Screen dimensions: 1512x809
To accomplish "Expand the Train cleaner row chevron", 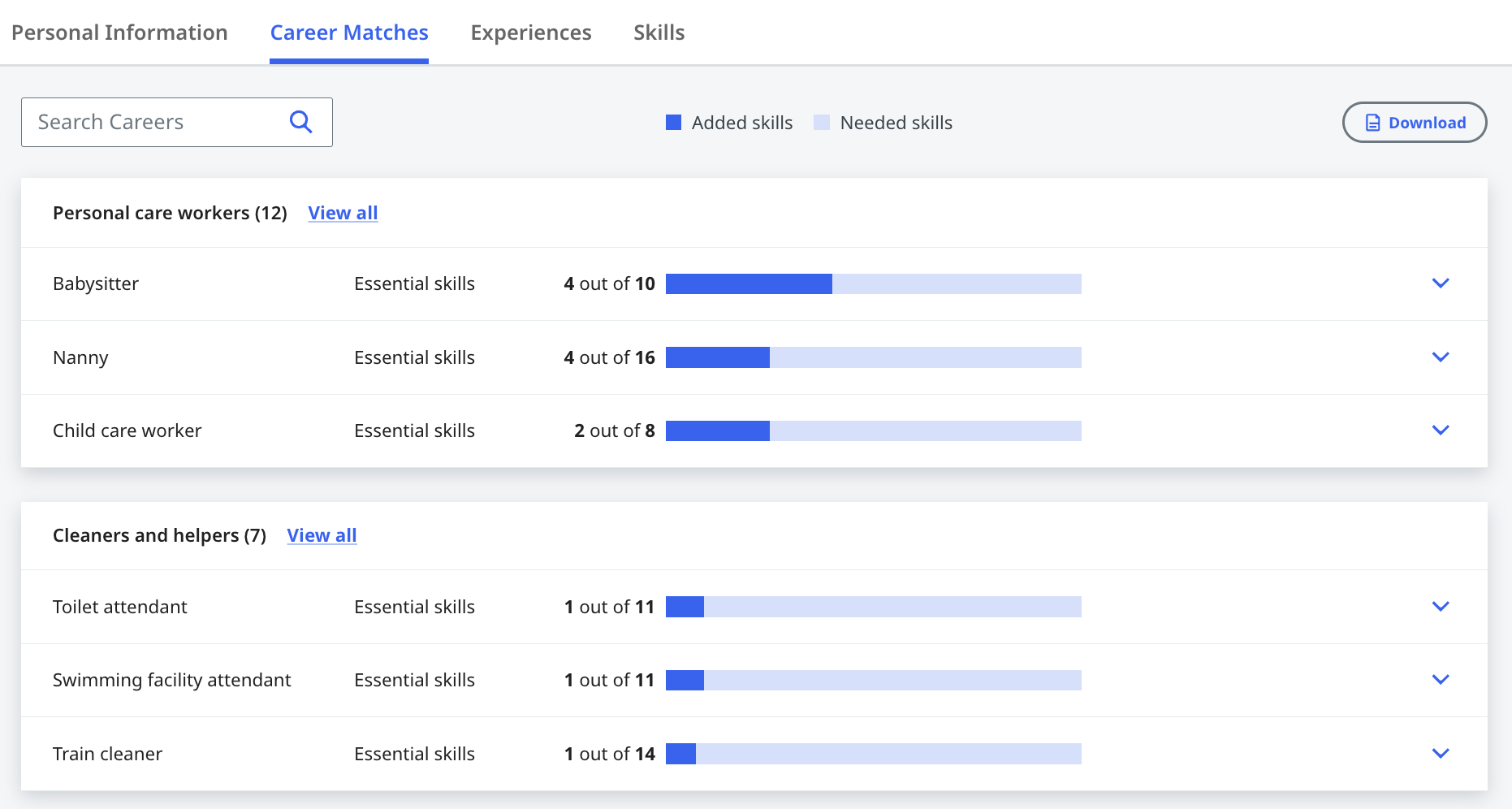I will (1441, 754).
